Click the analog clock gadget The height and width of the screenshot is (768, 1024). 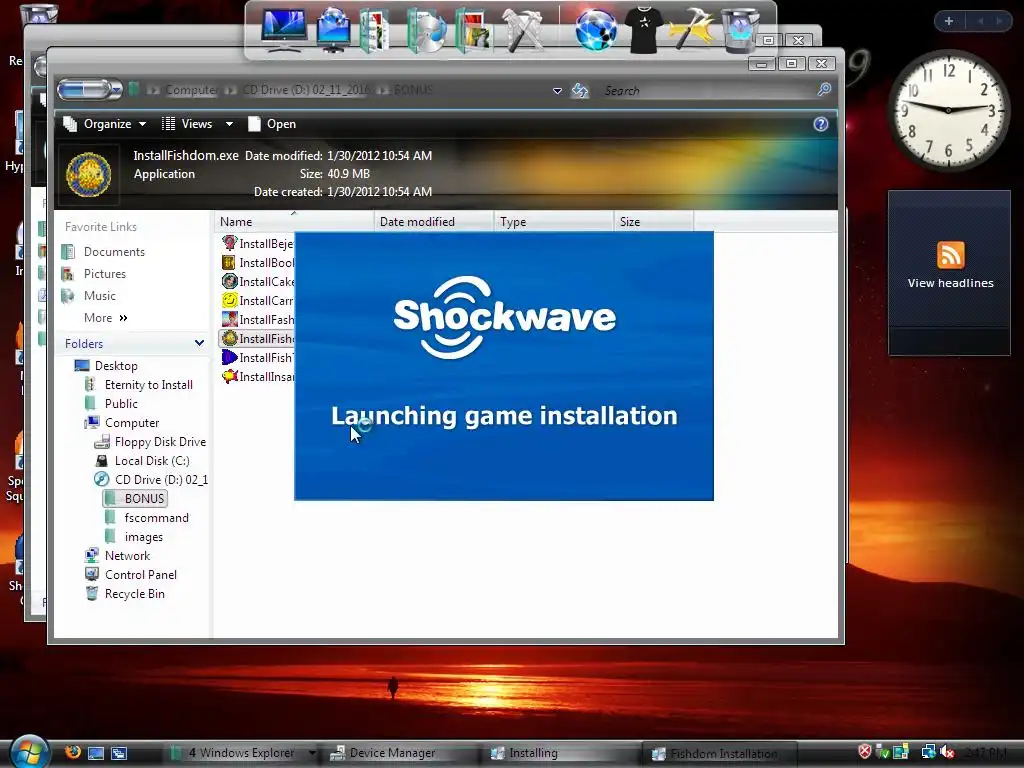[948, 110]
